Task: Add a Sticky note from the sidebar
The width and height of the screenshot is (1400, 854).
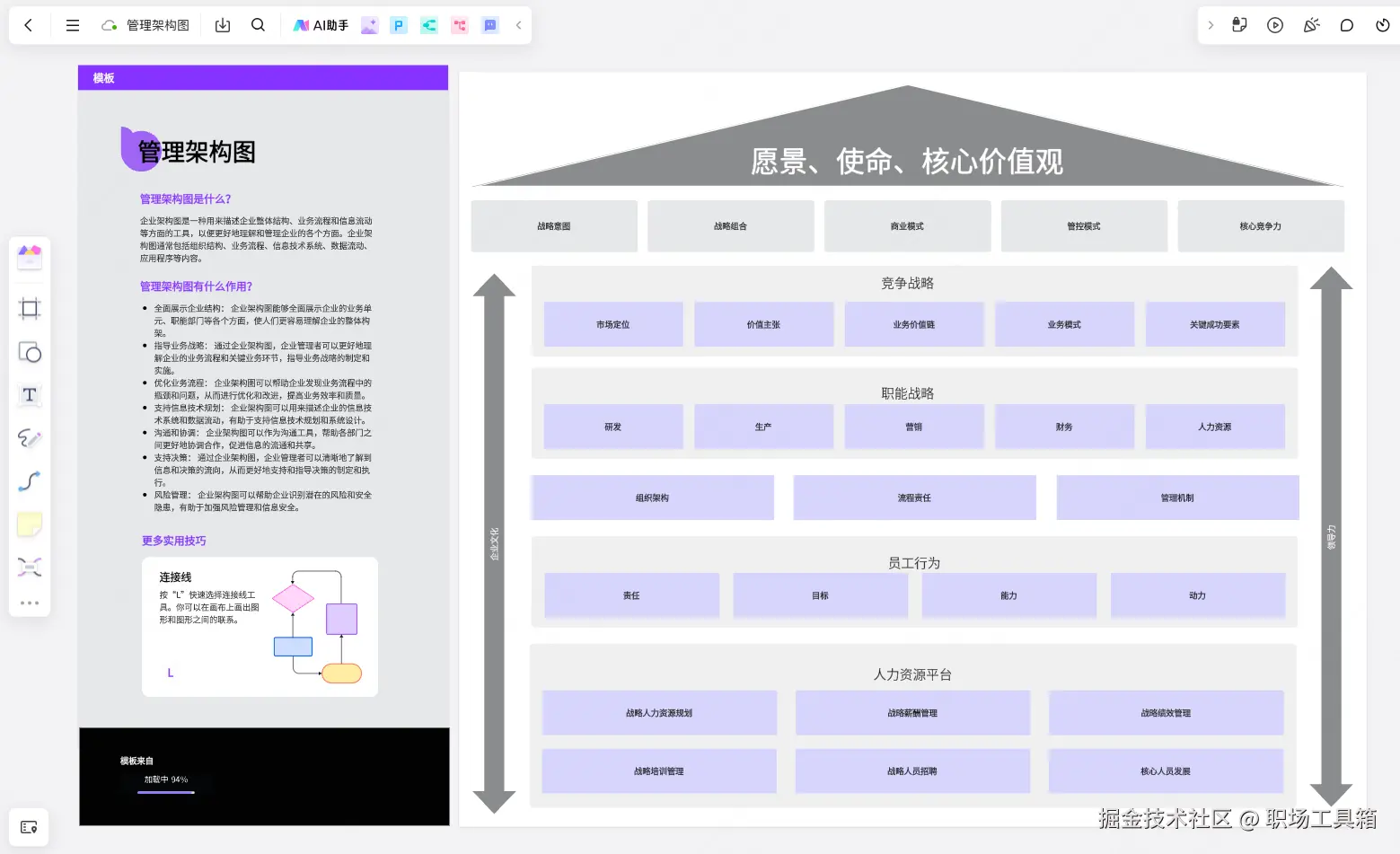Action: [30, 524]
